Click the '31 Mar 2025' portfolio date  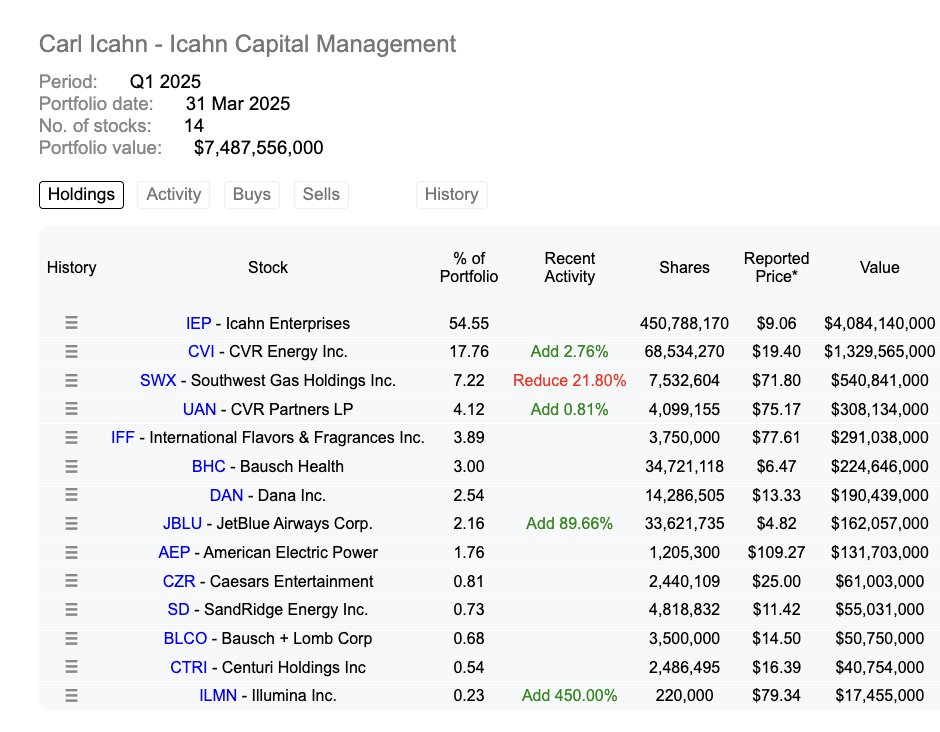point(238,104)
